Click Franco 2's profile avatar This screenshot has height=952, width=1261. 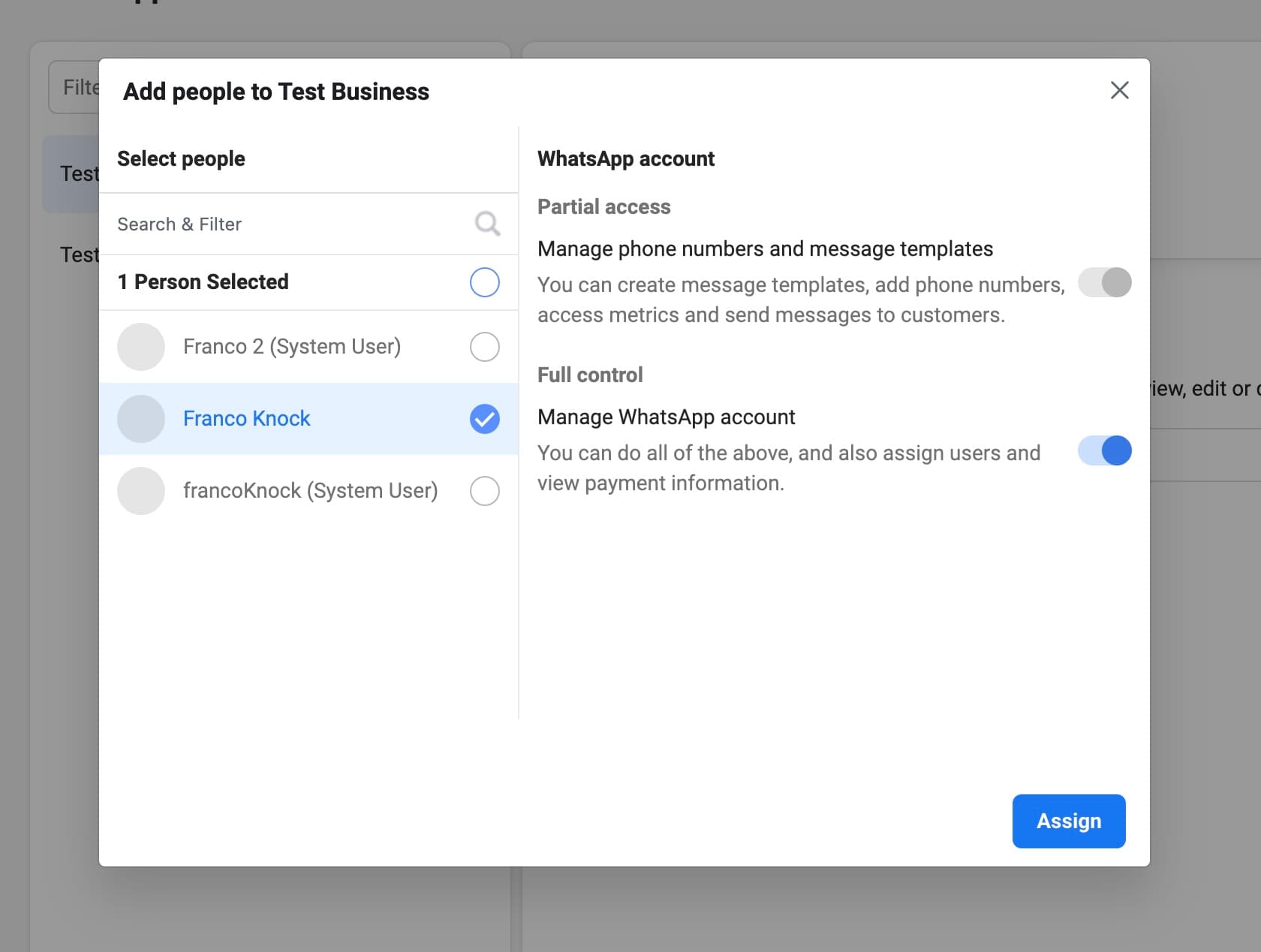point(140,347)
